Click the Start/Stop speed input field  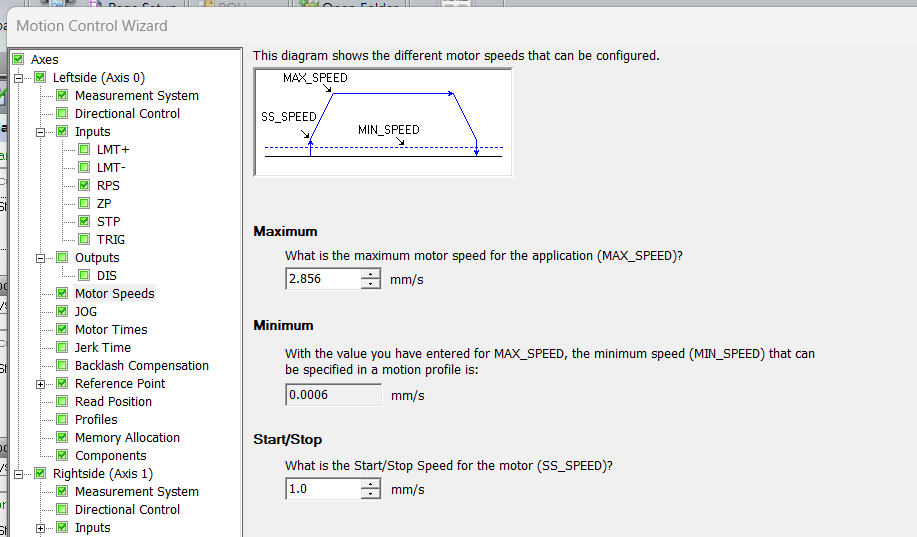pyautogui.click(x=322, y=489)
